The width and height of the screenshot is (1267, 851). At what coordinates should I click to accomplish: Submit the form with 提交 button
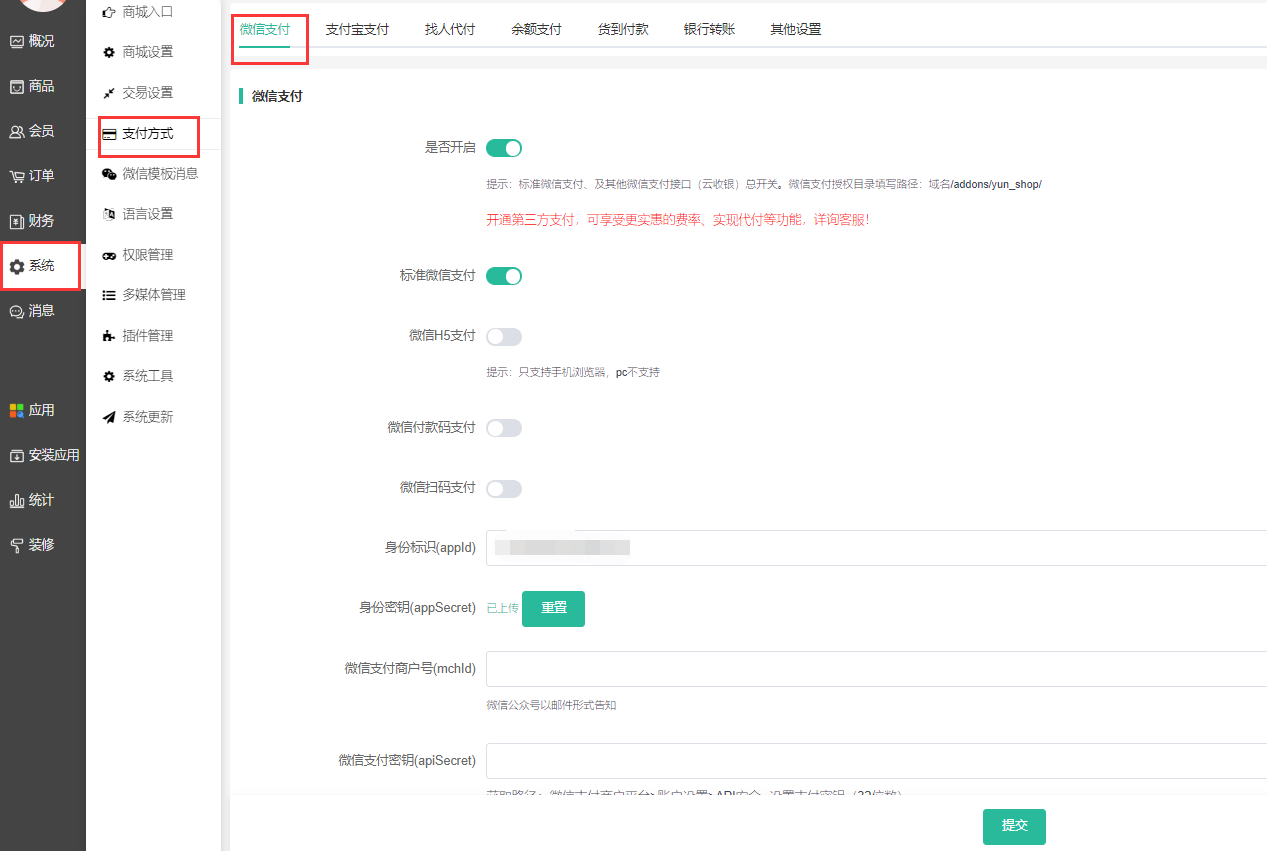coord(1014,826)
